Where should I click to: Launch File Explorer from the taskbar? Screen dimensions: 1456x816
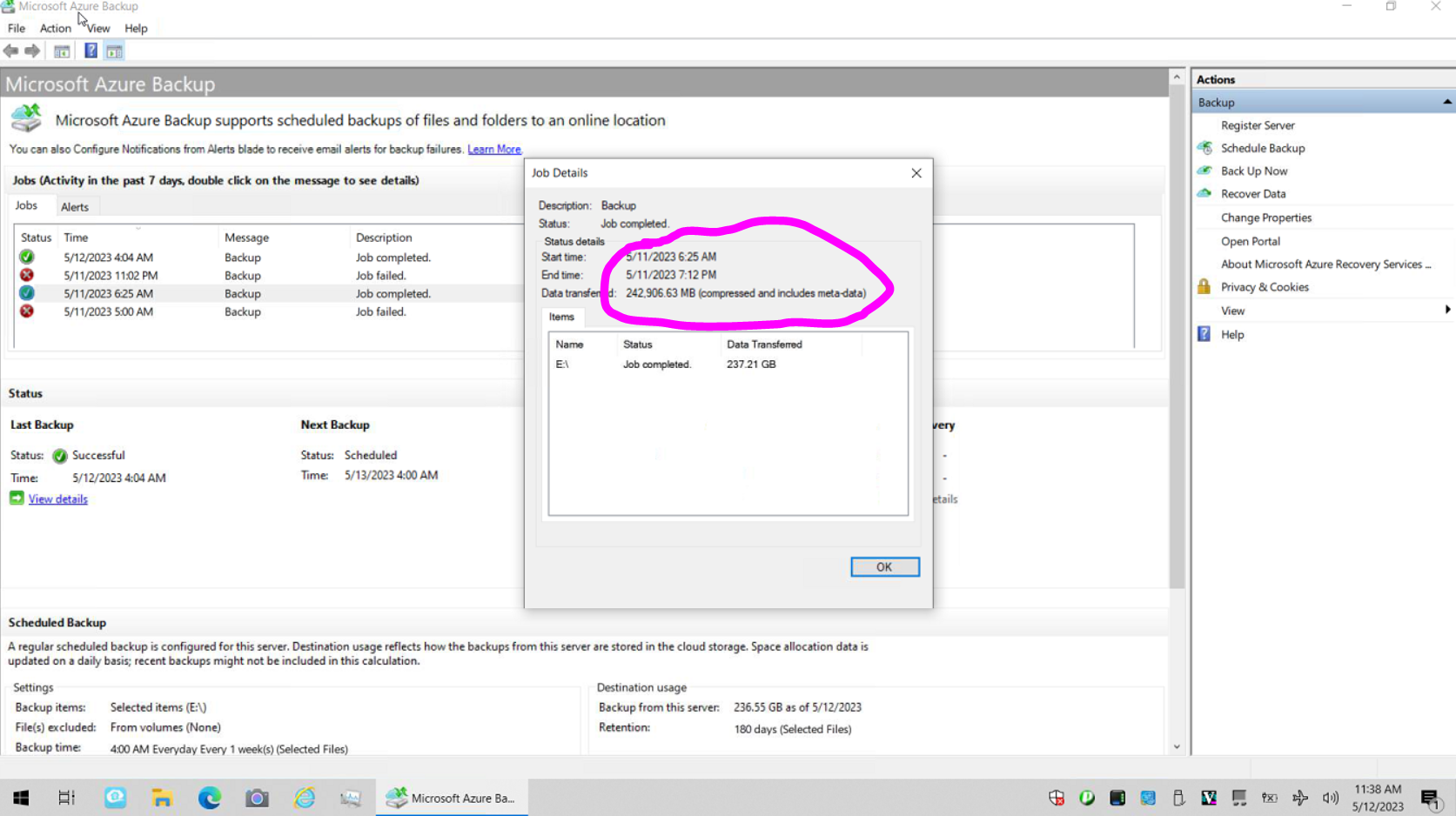pyautogui.click(x=162, y=798)
